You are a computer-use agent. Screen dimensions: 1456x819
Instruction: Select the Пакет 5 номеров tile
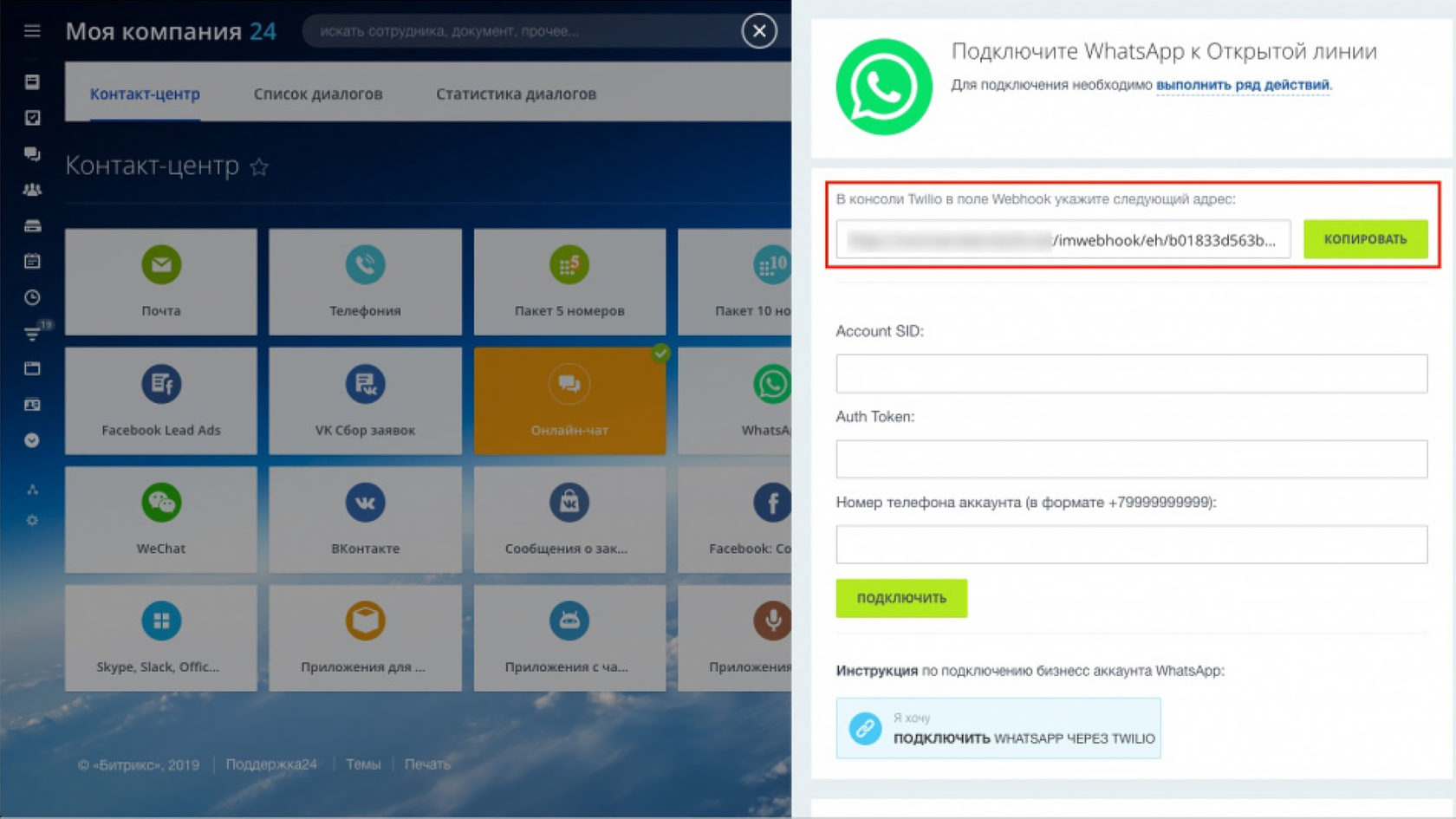click(x=569, y=282)
